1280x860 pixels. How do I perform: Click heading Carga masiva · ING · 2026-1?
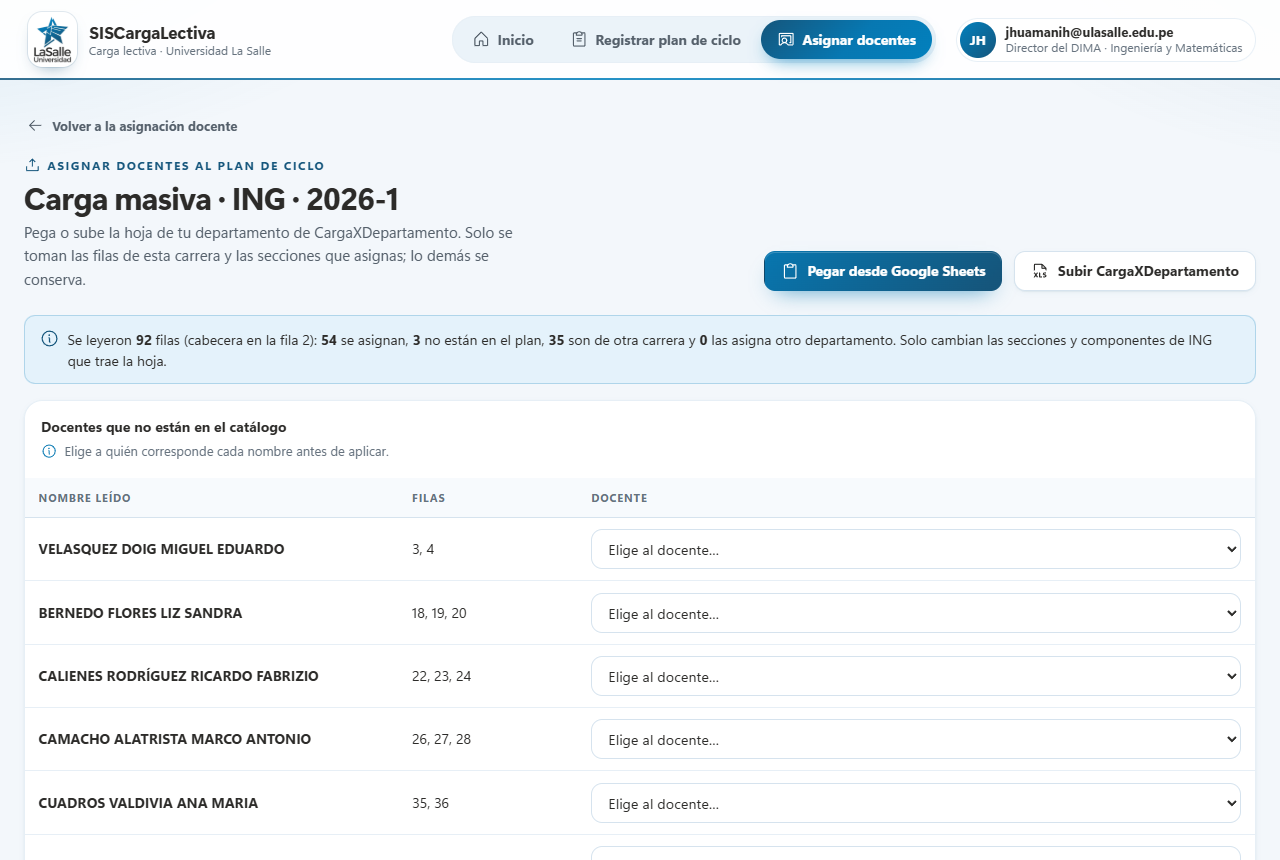[212, 200]
